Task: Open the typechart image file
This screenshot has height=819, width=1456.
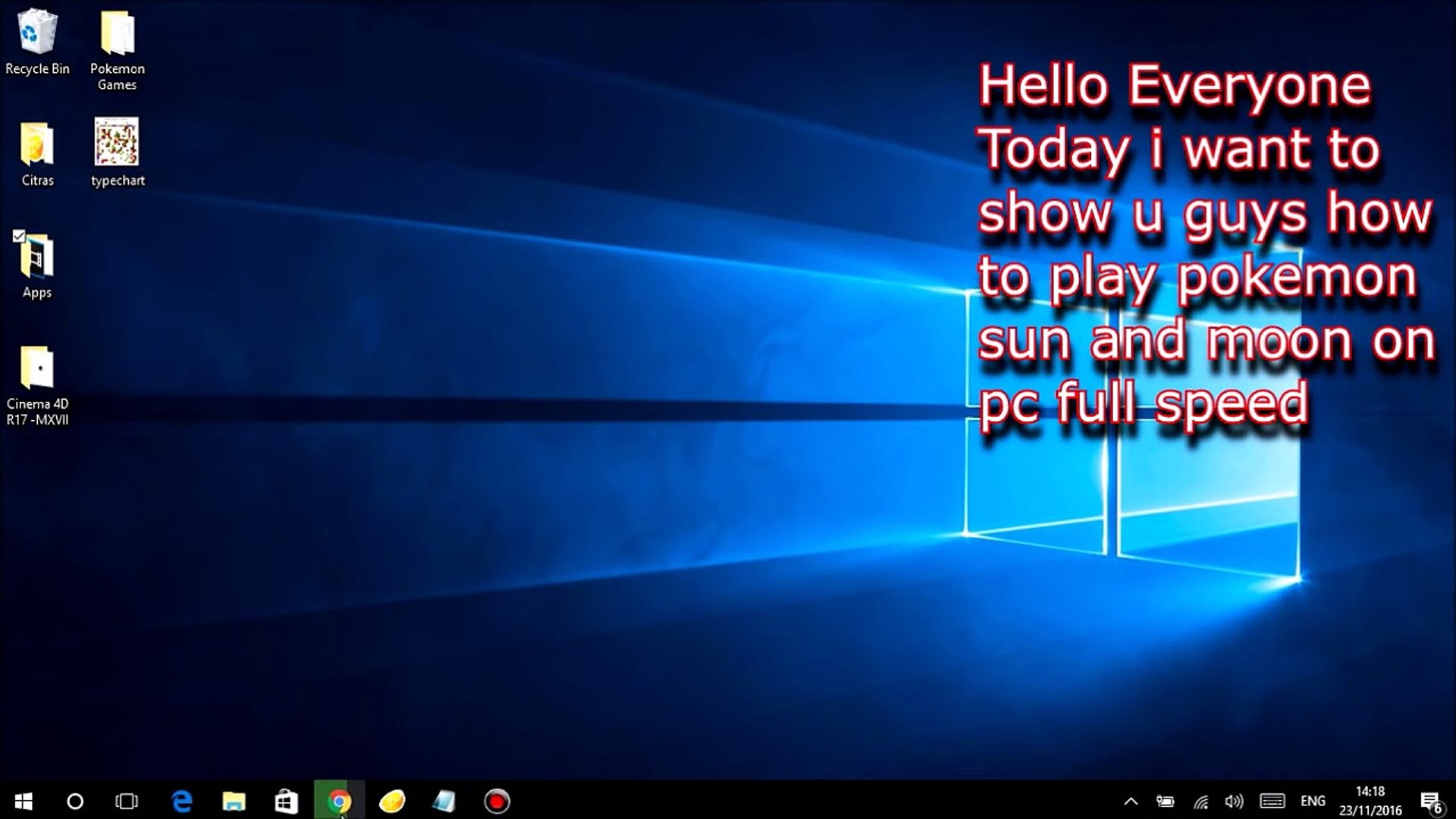Action: [117, 152]
